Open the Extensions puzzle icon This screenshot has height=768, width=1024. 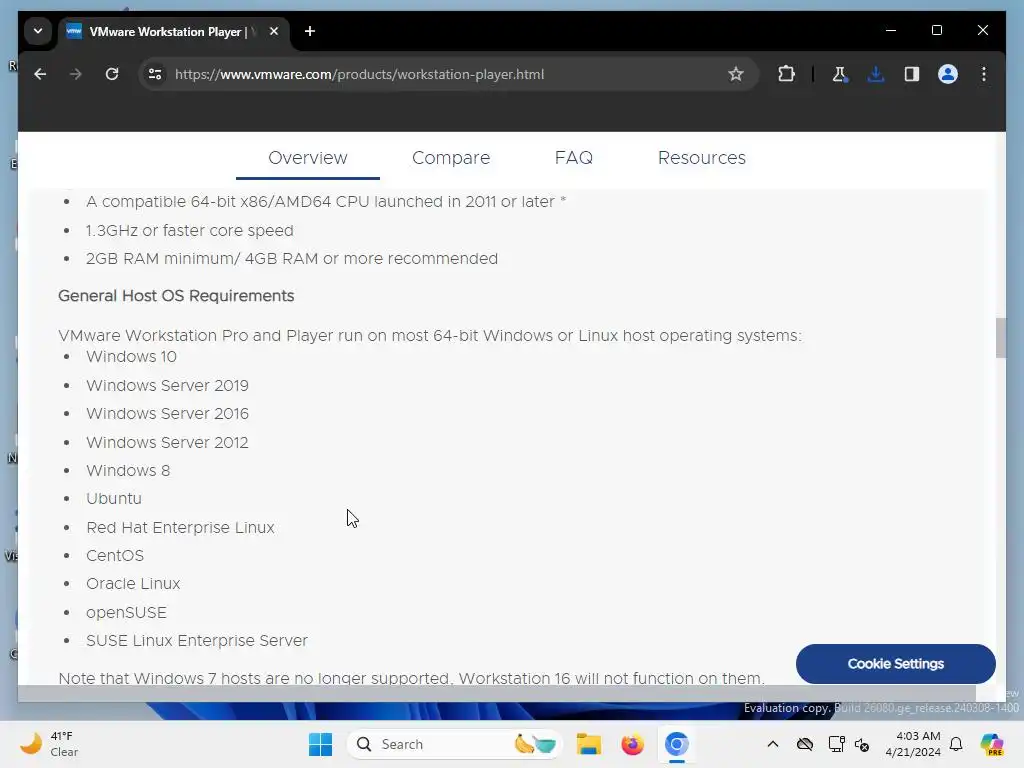(x=786, y=74)
